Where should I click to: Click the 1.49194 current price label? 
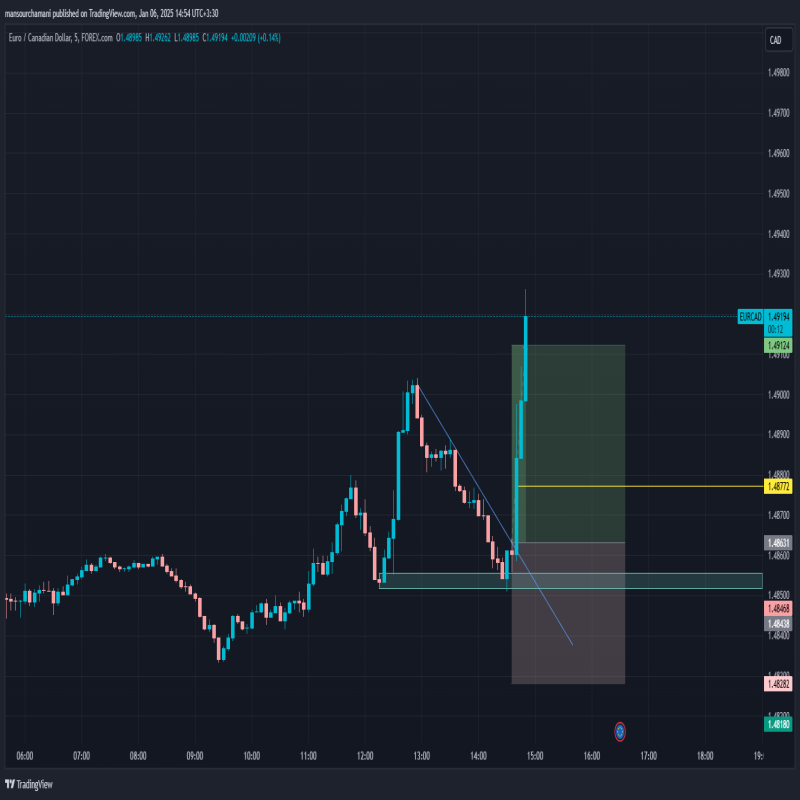[x=779, y=316]
